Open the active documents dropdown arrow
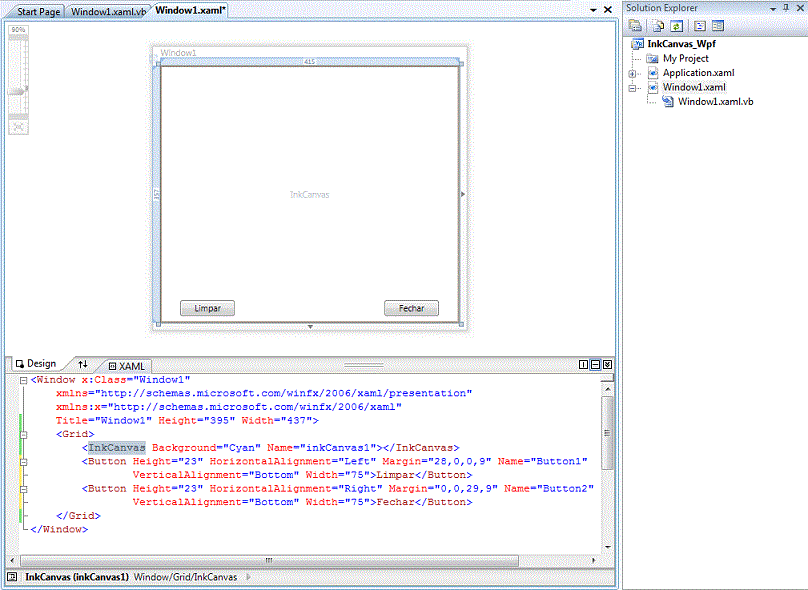This screenshot has height=590, width=808. point(593,10)
